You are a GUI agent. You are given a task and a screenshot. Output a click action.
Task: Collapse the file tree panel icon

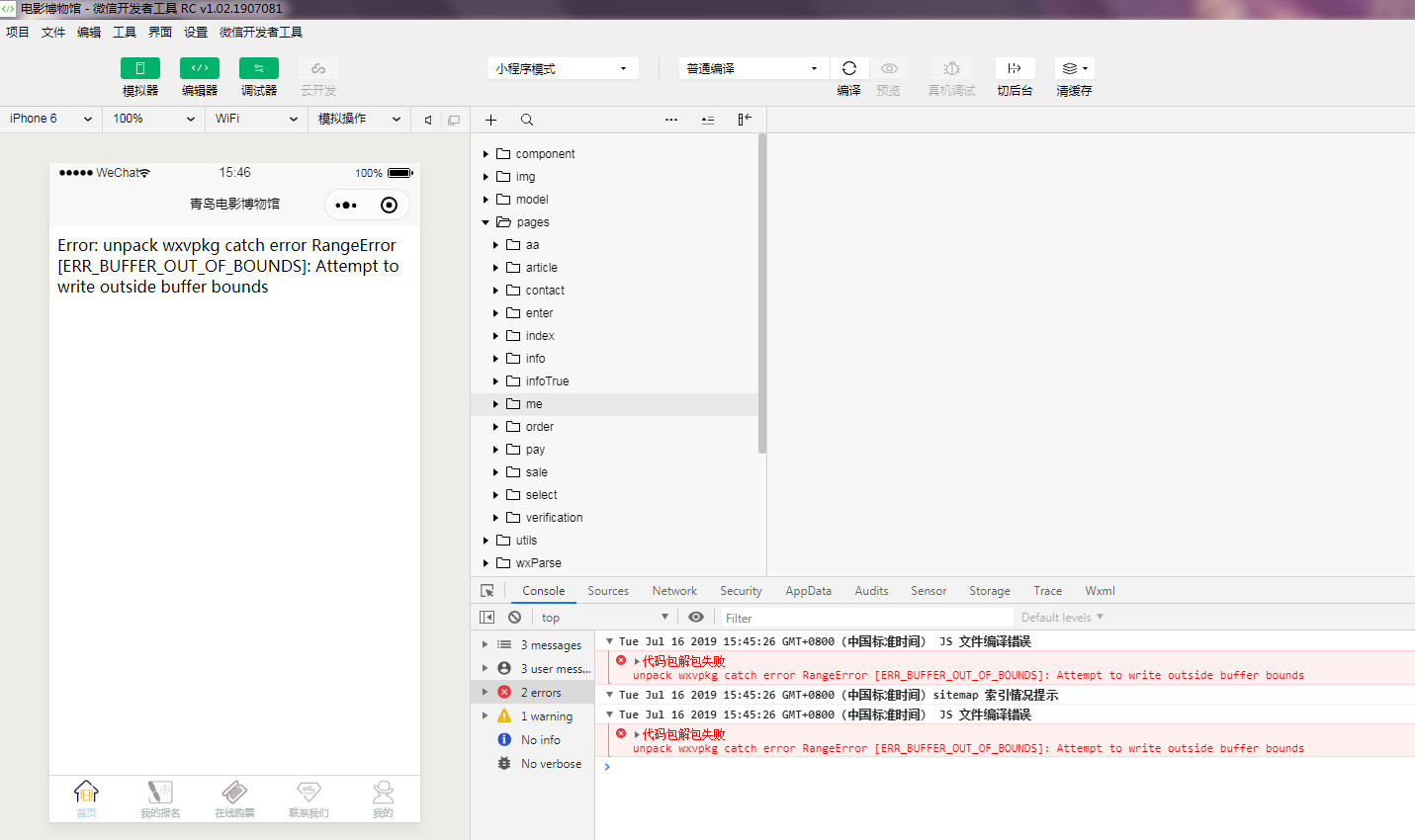point(745,120)
